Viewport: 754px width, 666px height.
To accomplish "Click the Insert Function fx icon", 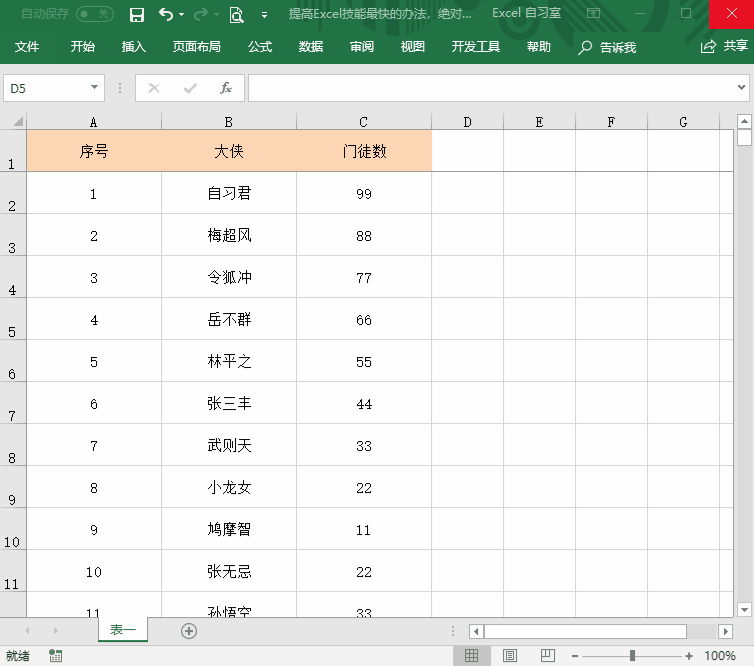I will point(226,88).
